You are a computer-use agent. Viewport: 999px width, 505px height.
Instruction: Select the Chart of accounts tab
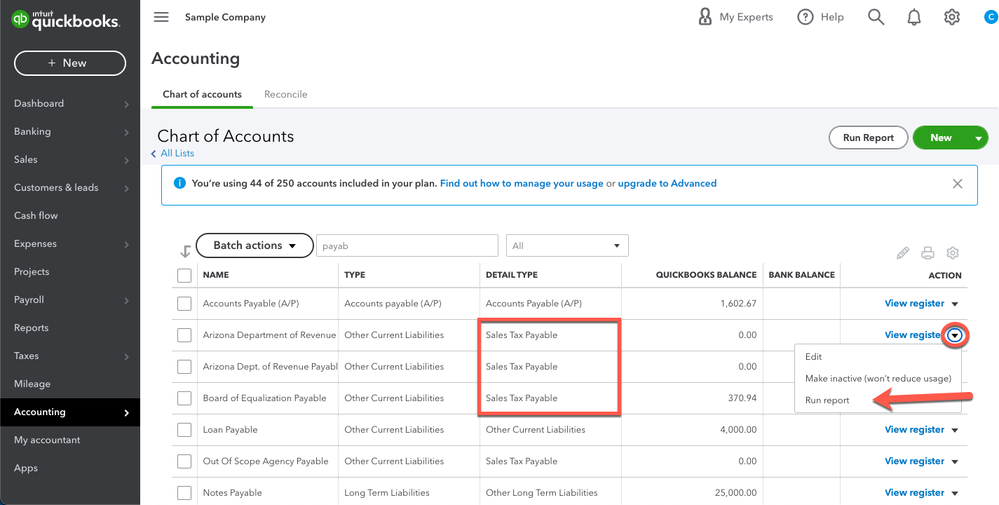tap(202, 94)
